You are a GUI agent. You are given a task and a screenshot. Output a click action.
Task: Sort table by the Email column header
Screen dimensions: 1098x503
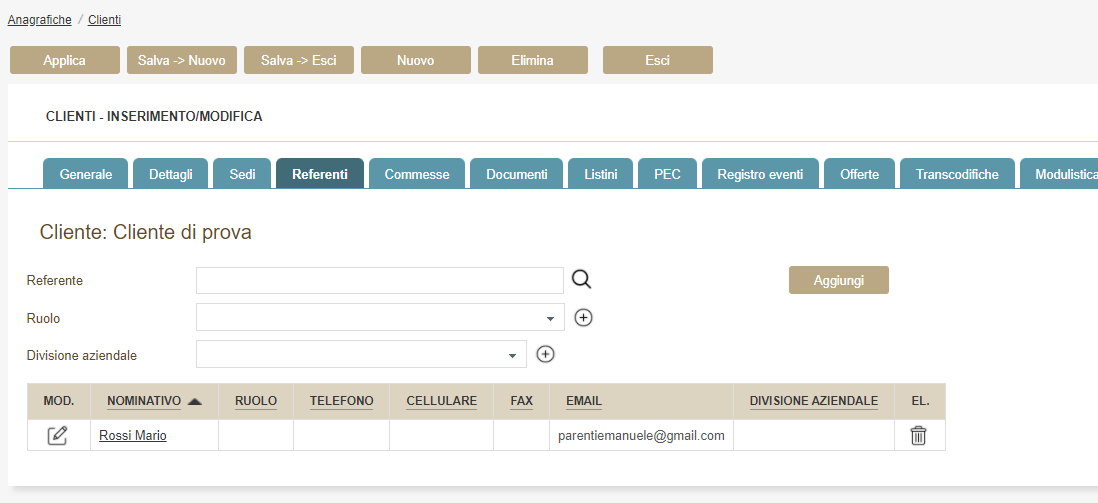click(x=584, y=401)
